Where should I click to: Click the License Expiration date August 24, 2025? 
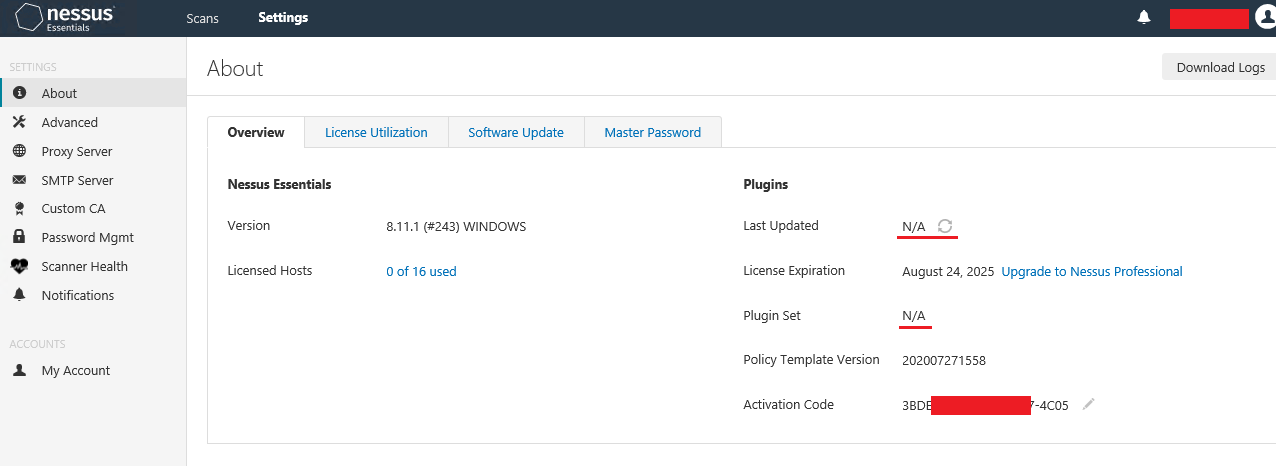point(948,271)
